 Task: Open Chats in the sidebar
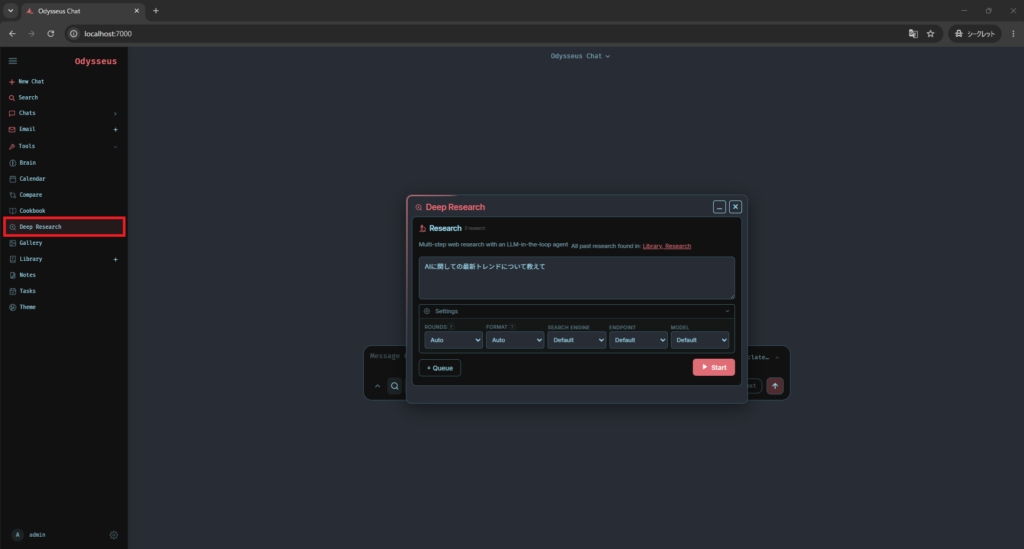(x=27, y=113)
